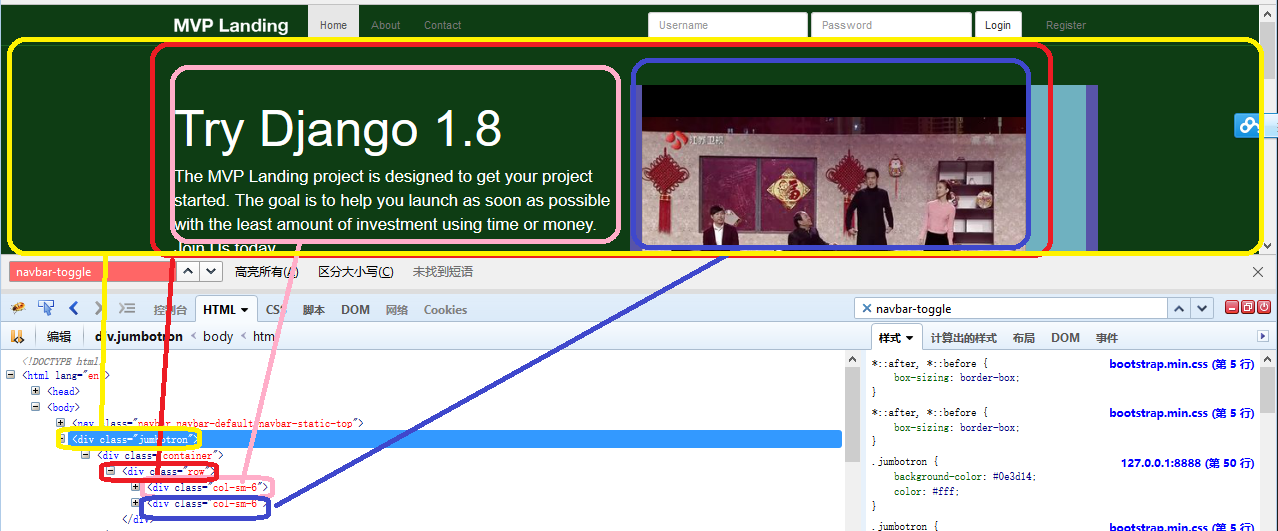This screenshot has height=531, width=1278.
Task: Open the side panel DOM tab
Action: 1065,338
